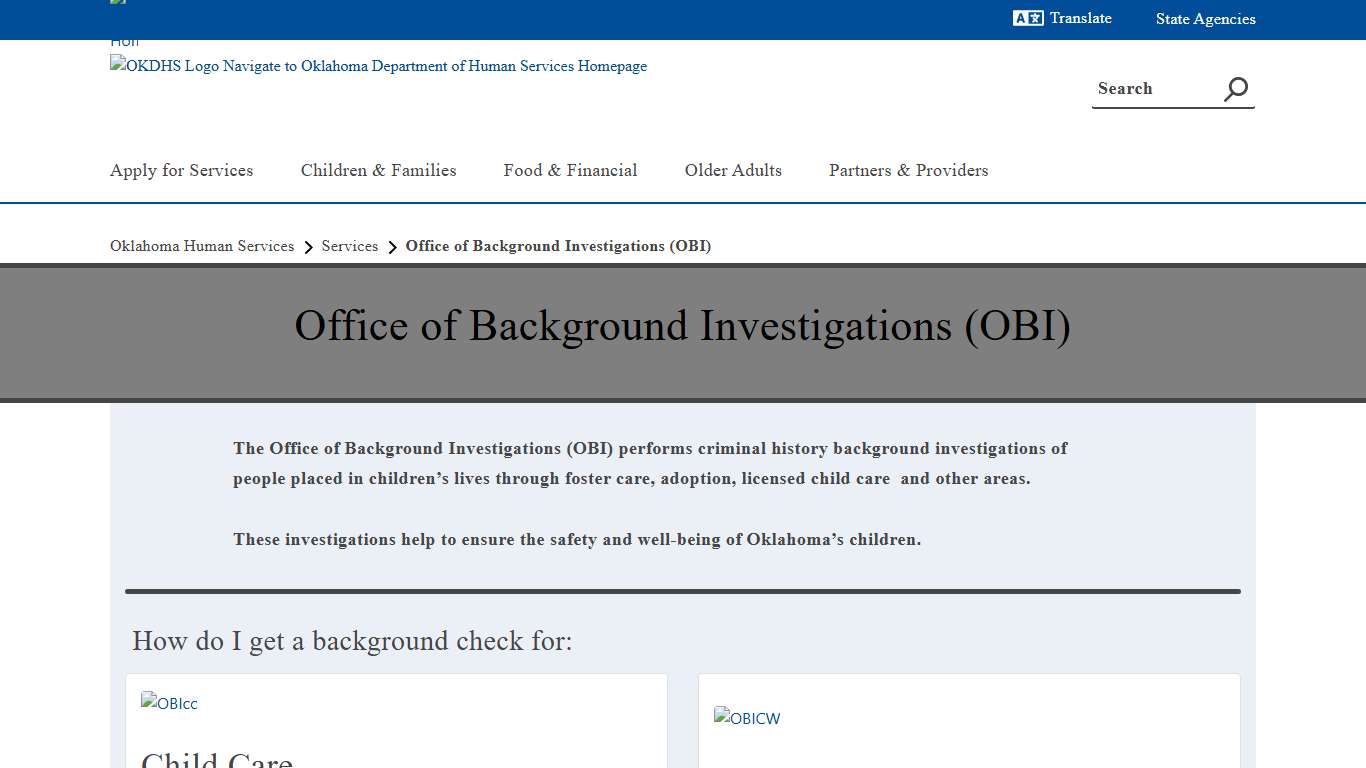Screen dimensions: 1366x768
Task: Select the Older Adults navigation item
Action: pyautogui.click(x=733, y=171)
